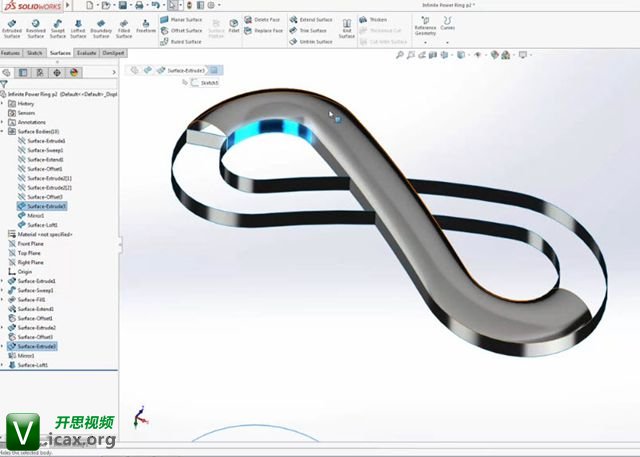The width and height of the screenshot is (640, 457).
Task: Open the dropdown arrow next to Save
Action: pyautogui.click(x=130, y=5)
